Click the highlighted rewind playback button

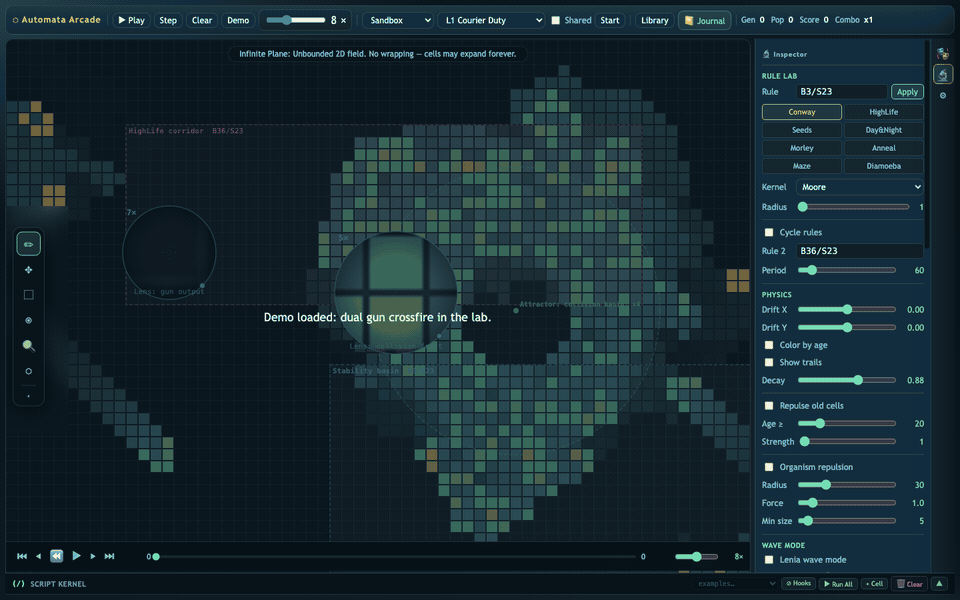pos(56,556)
